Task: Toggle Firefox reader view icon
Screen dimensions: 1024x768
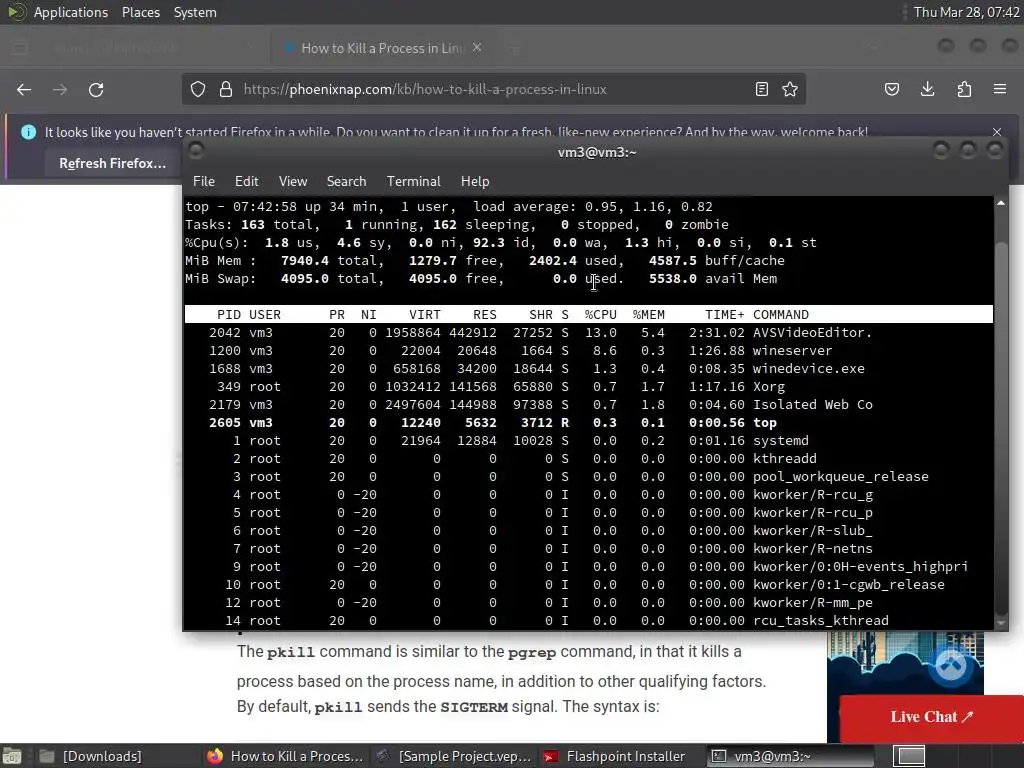Action: [761, 89]
